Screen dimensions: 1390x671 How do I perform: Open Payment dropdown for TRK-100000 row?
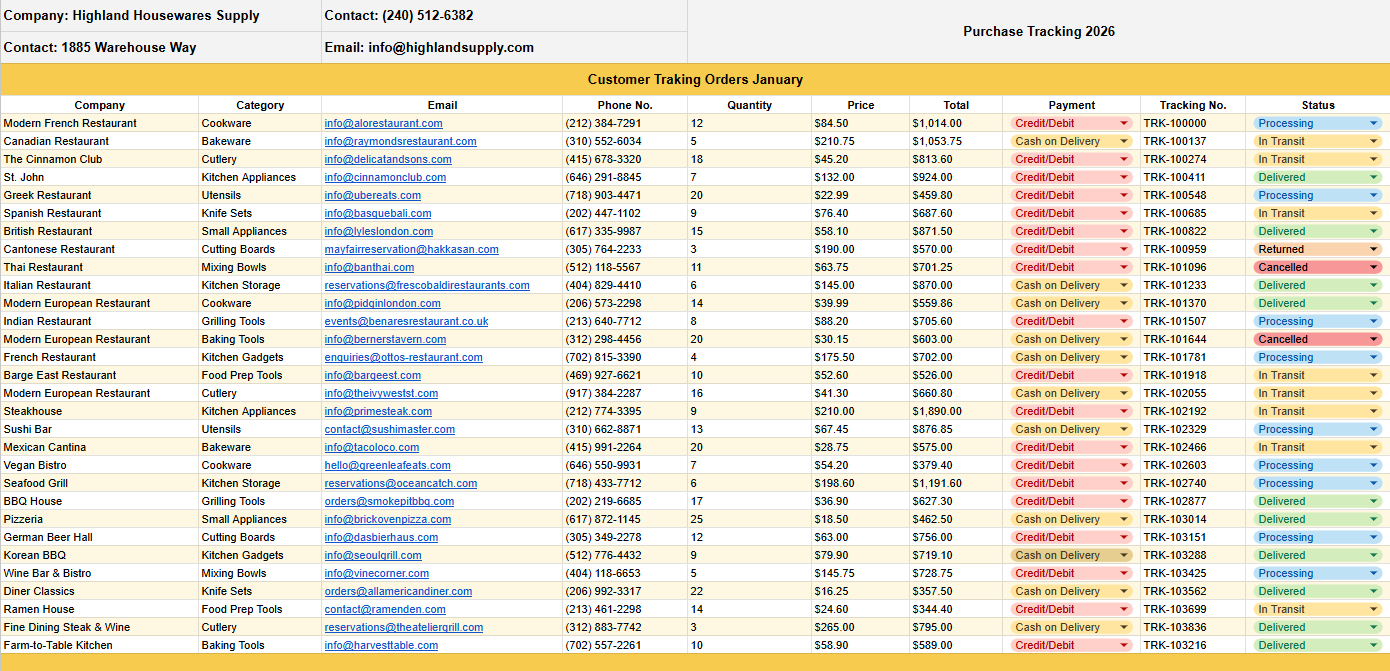point(1071,123)
